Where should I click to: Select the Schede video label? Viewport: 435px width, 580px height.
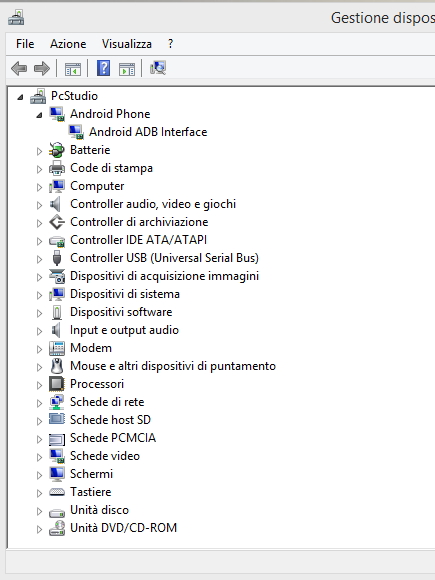coord(105,456)
